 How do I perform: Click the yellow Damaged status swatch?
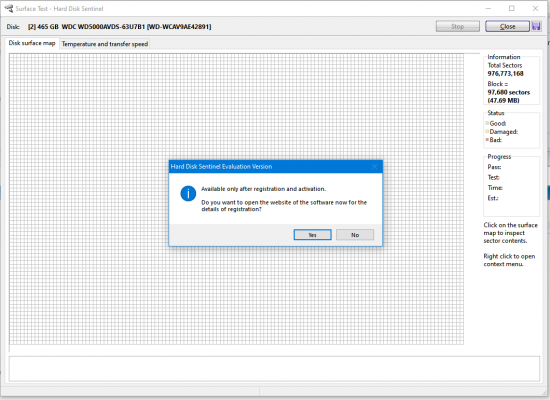487,132
